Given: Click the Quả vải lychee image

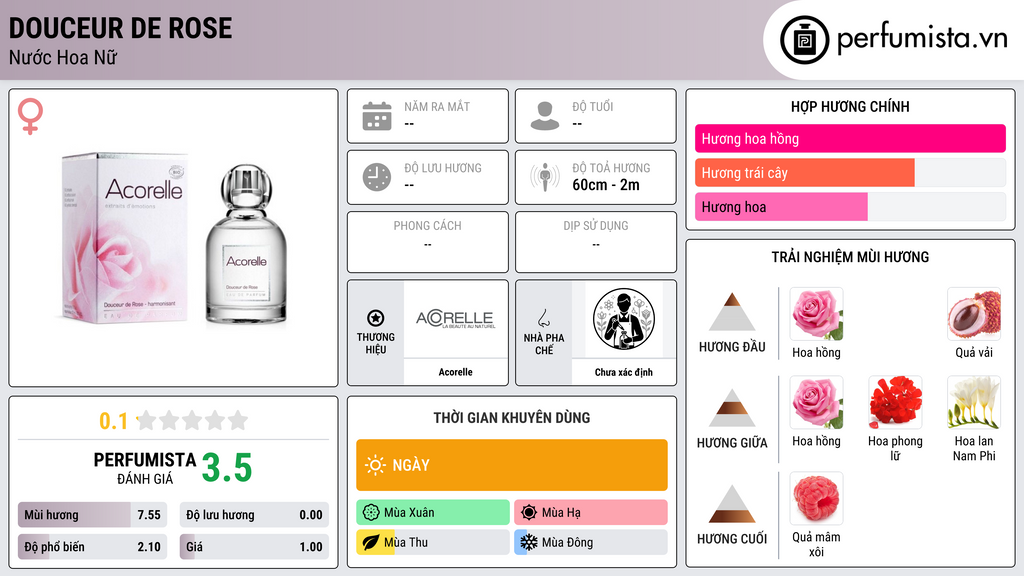Looking at the screenshot, I should tap(974, 314).
